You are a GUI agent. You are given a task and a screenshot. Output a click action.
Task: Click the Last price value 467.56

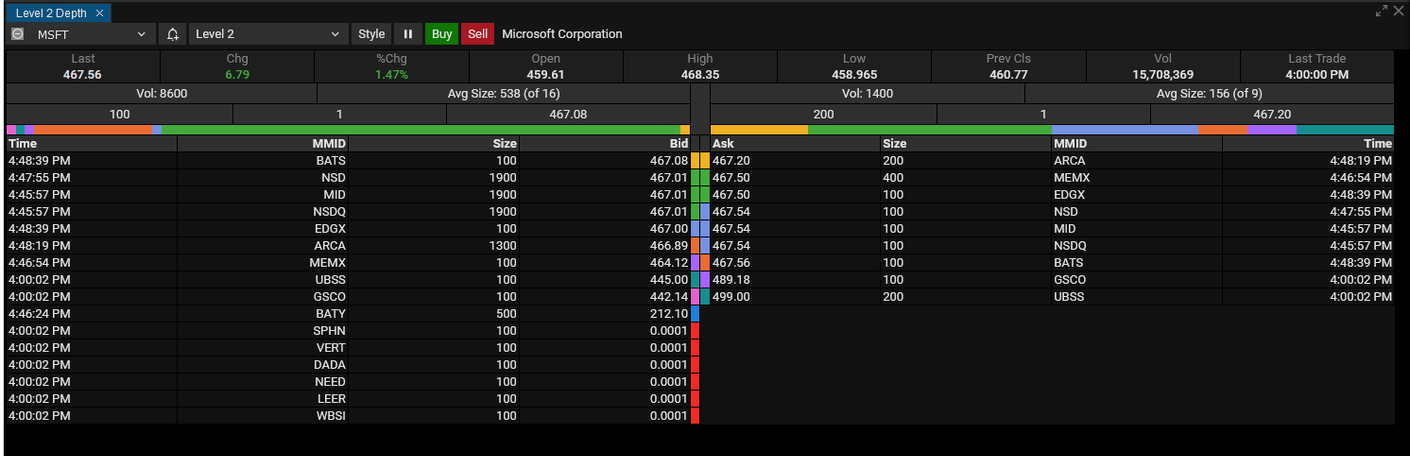pos(82,75)
